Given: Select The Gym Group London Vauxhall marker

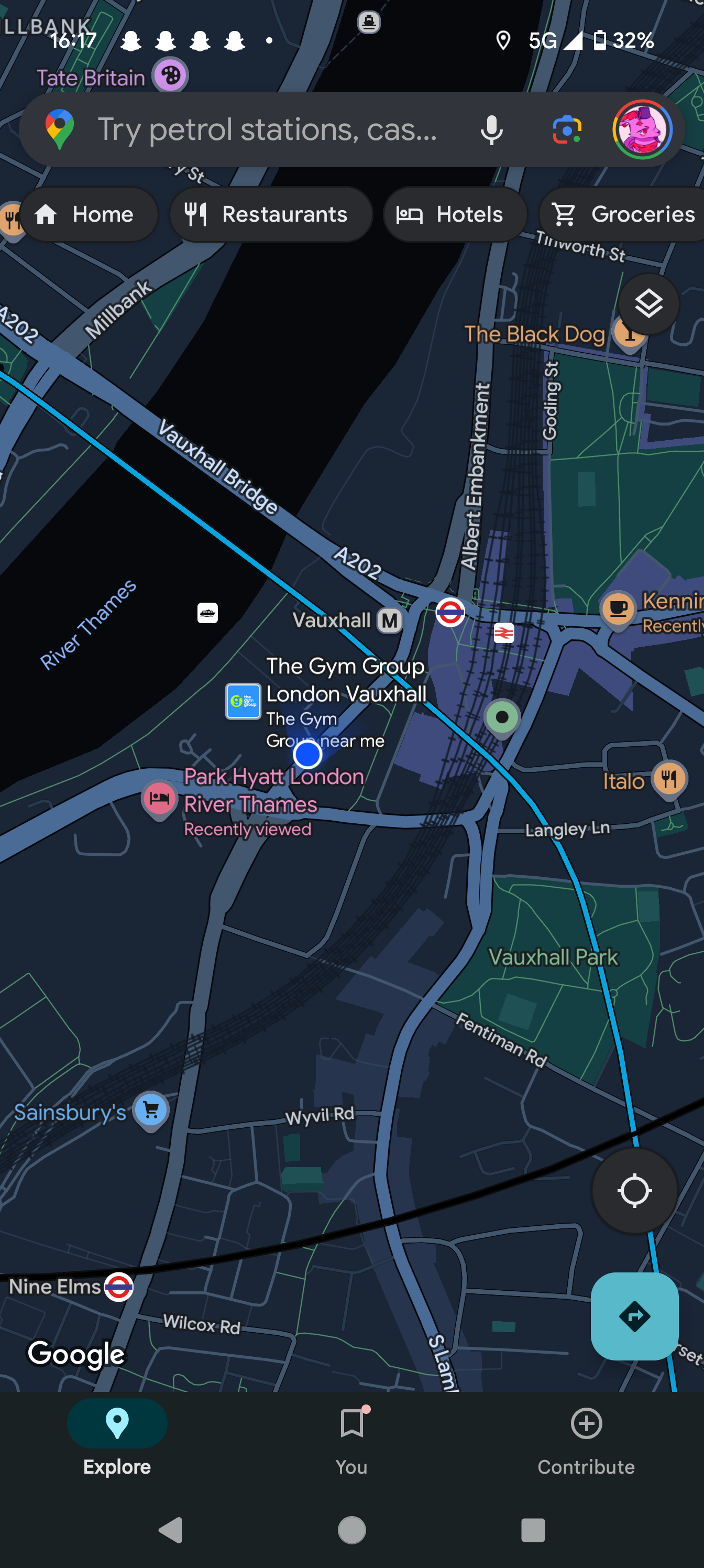Looking at the screenshot, I should [244, 701].
